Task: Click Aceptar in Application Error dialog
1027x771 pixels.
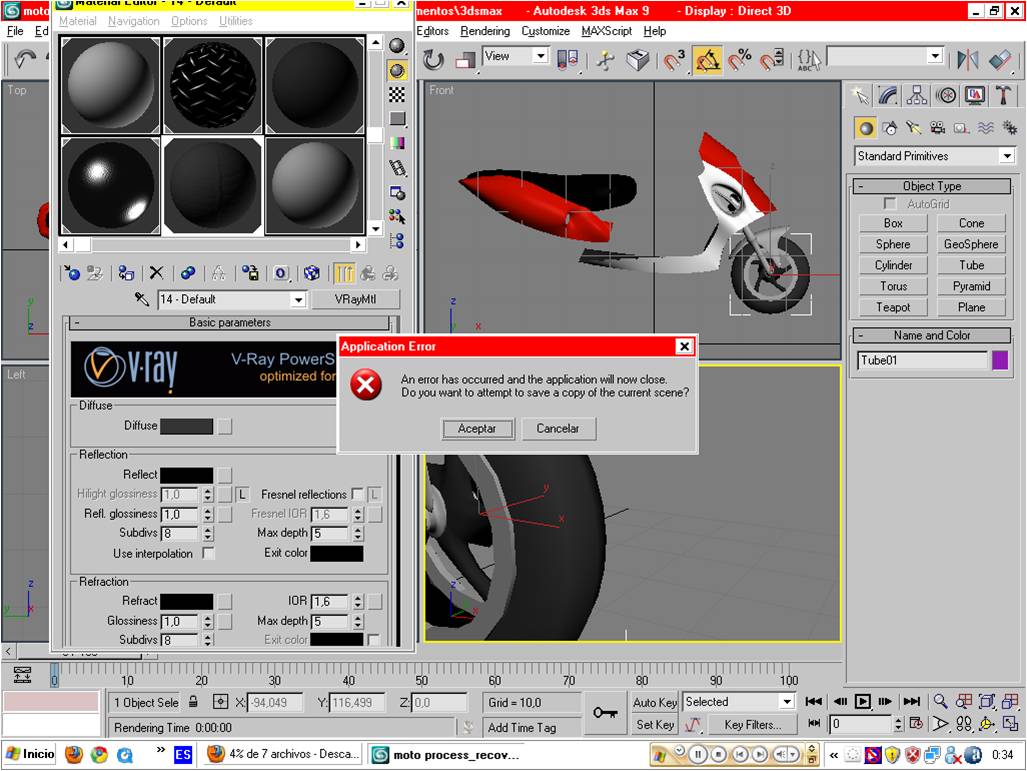Action: 477,428
